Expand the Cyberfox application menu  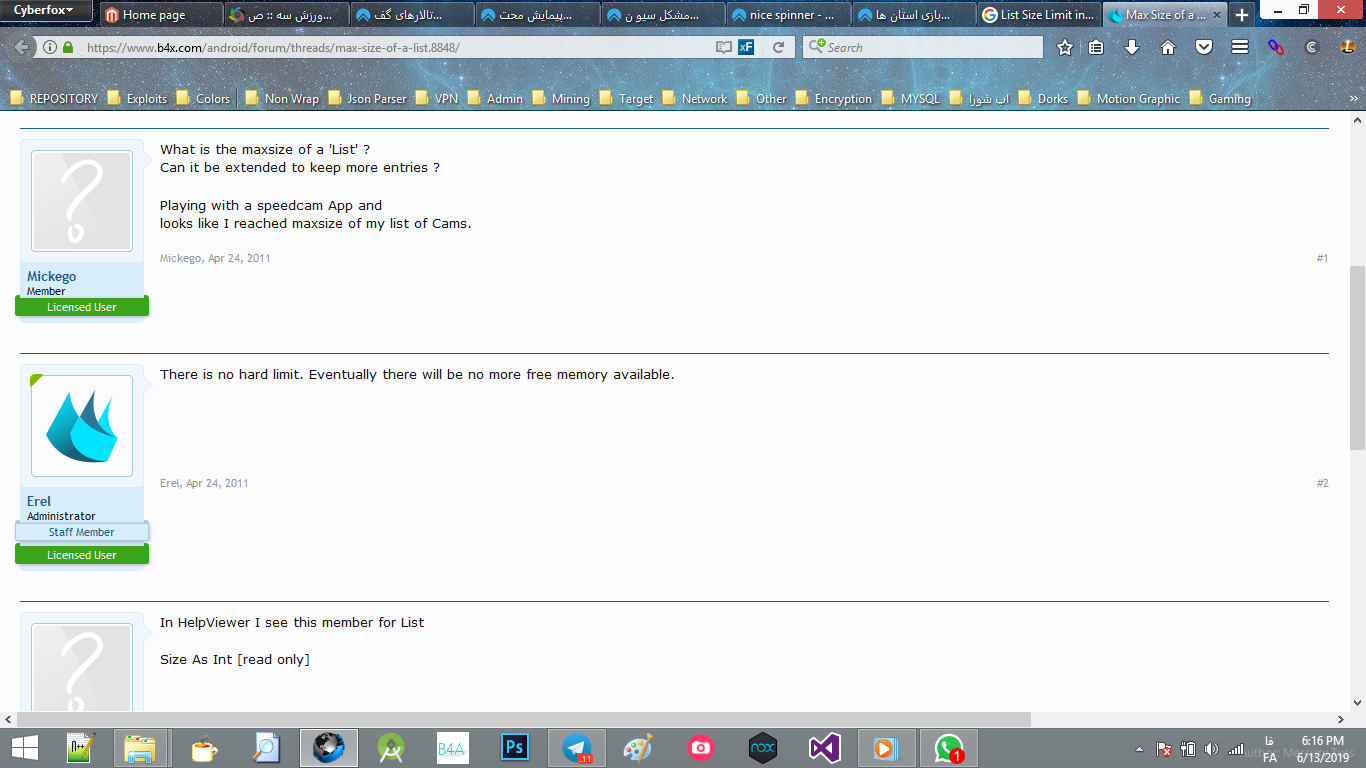44,11
